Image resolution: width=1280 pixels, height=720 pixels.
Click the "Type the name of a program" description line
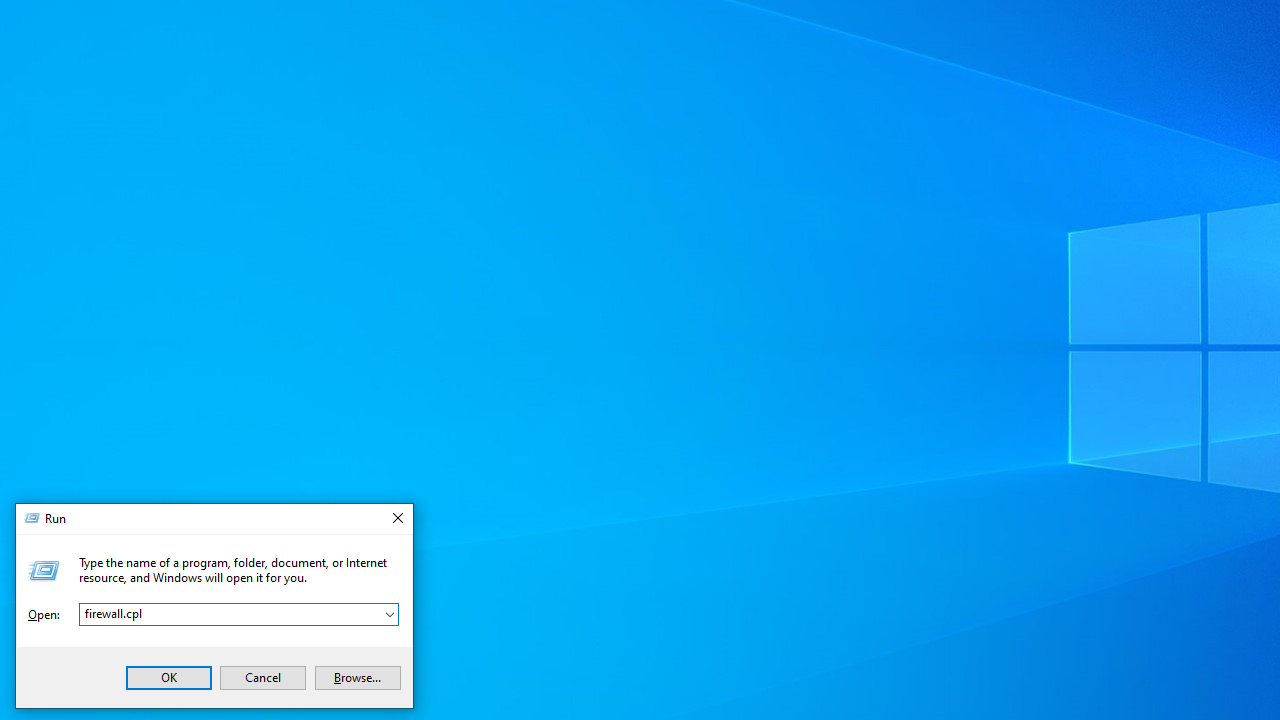[233, 563]
